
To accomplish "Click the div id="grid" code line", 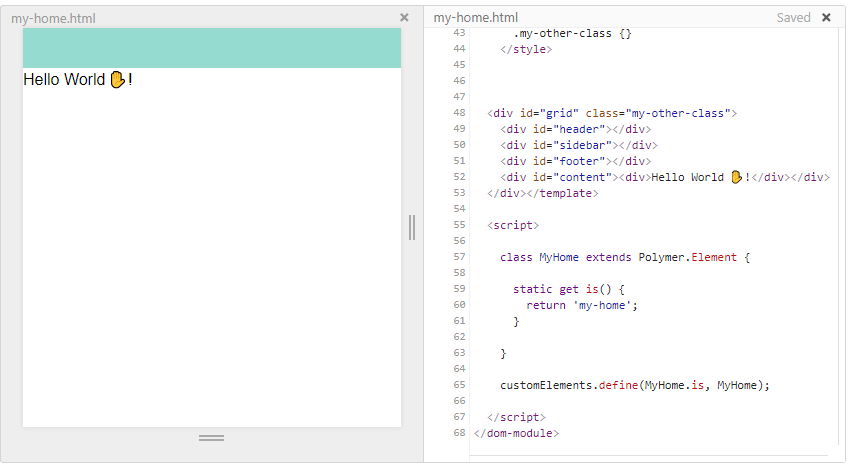I will tap(612, 113).
